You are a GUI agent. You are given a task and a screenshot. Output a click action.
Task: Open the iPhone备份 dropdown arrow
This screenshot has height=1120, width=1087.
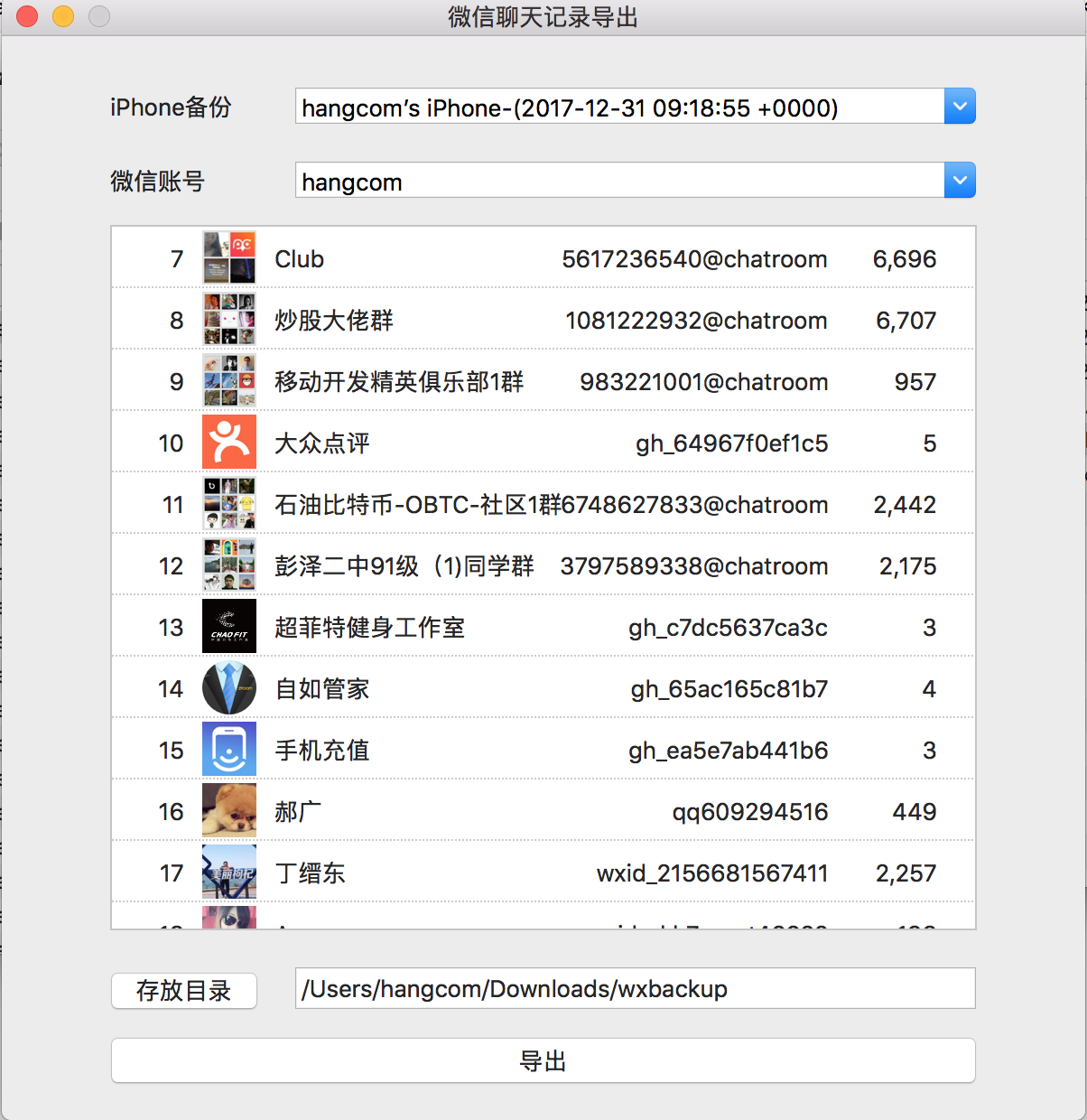pos(960,107)
